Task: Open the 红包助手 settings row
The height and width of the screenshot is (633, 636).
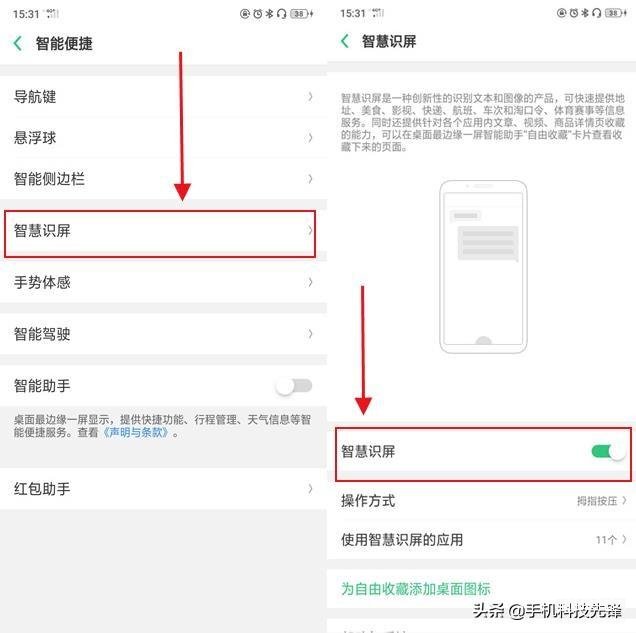Action: coord(163,489)
